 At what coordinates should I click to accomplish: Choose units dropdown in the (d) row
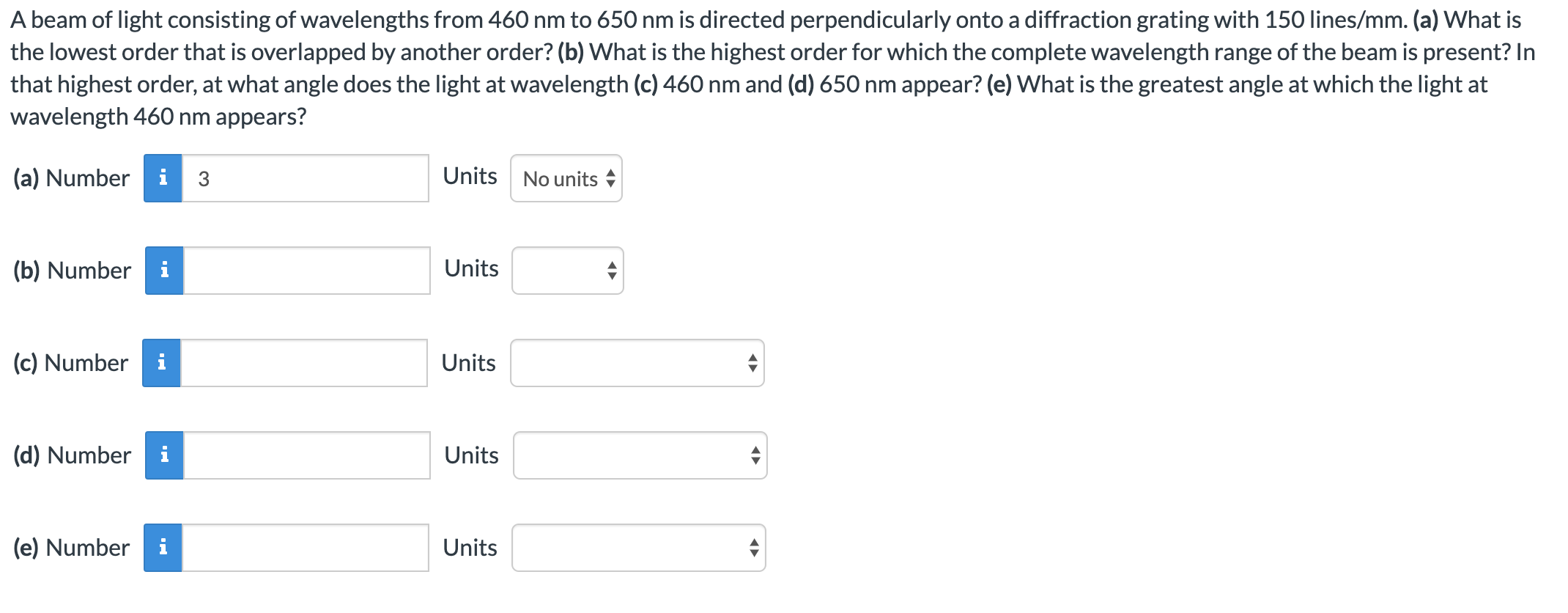click(x=640, y=455)
